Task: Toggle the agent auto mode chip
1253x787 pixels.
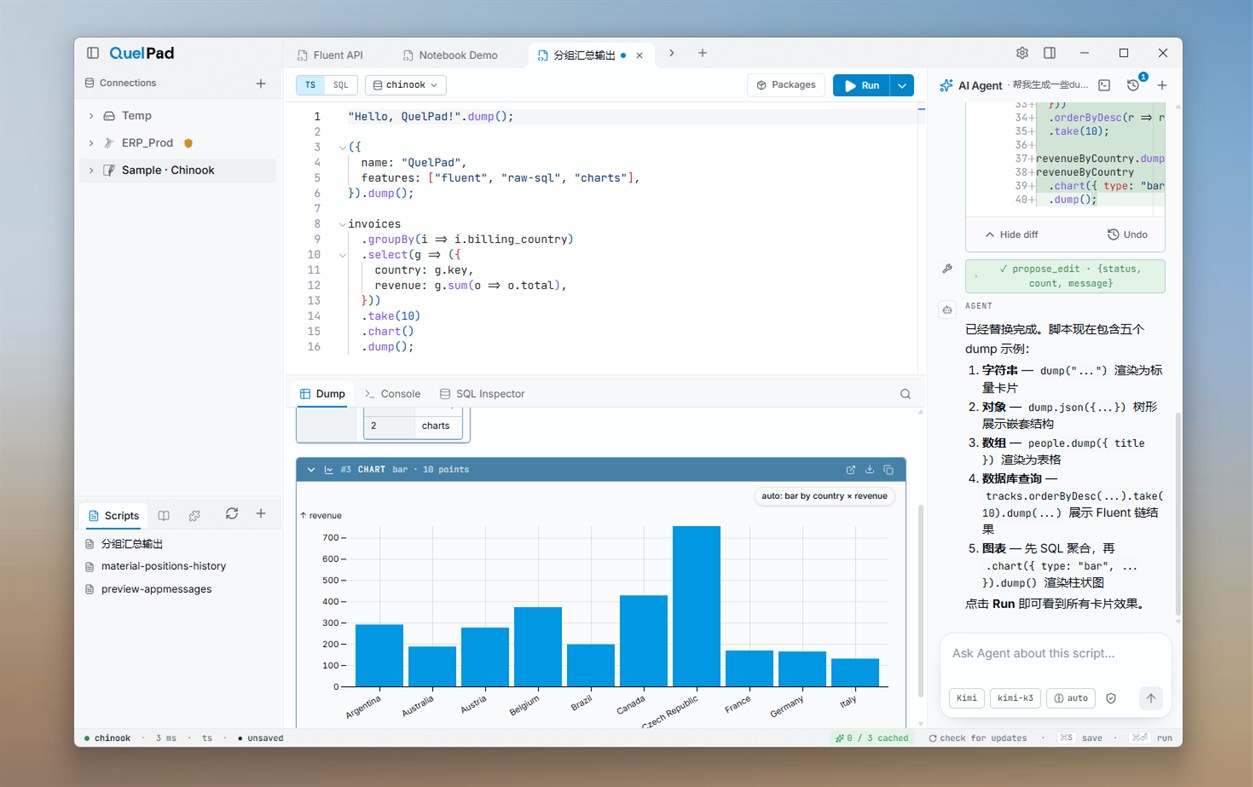Action: click(x=1071, y=699)
